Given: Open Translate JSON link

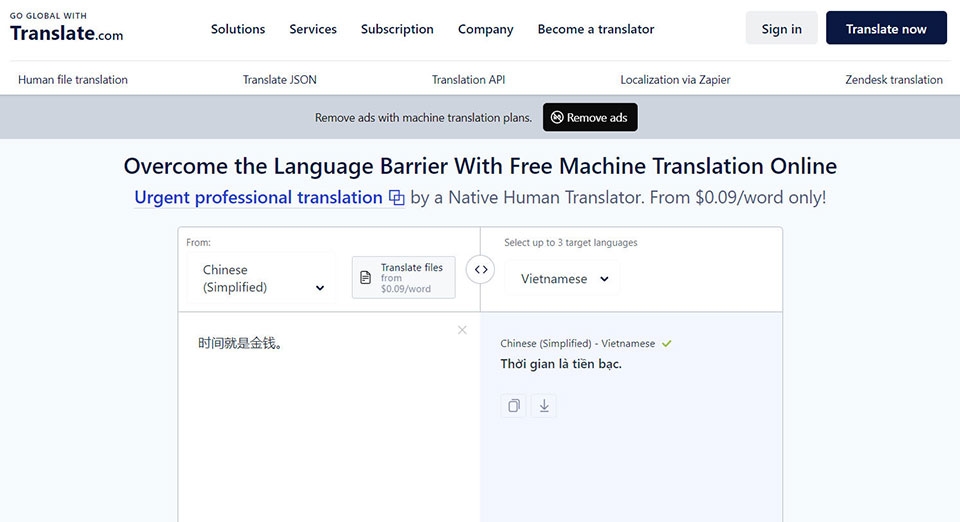Looking at the screenshot, I should (279, 80).
